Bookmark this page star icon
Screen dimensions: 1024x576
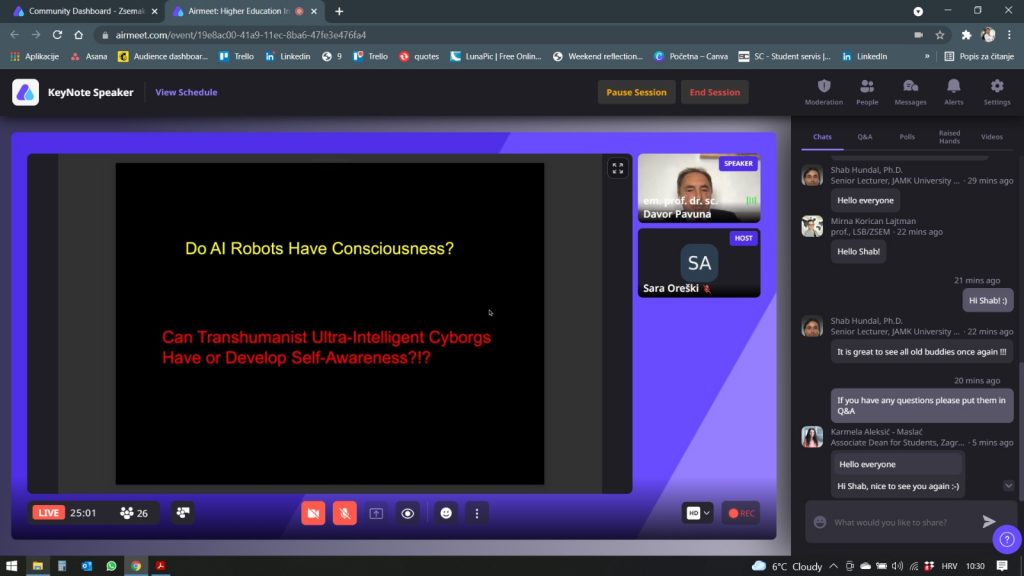[x=940, y=35]
